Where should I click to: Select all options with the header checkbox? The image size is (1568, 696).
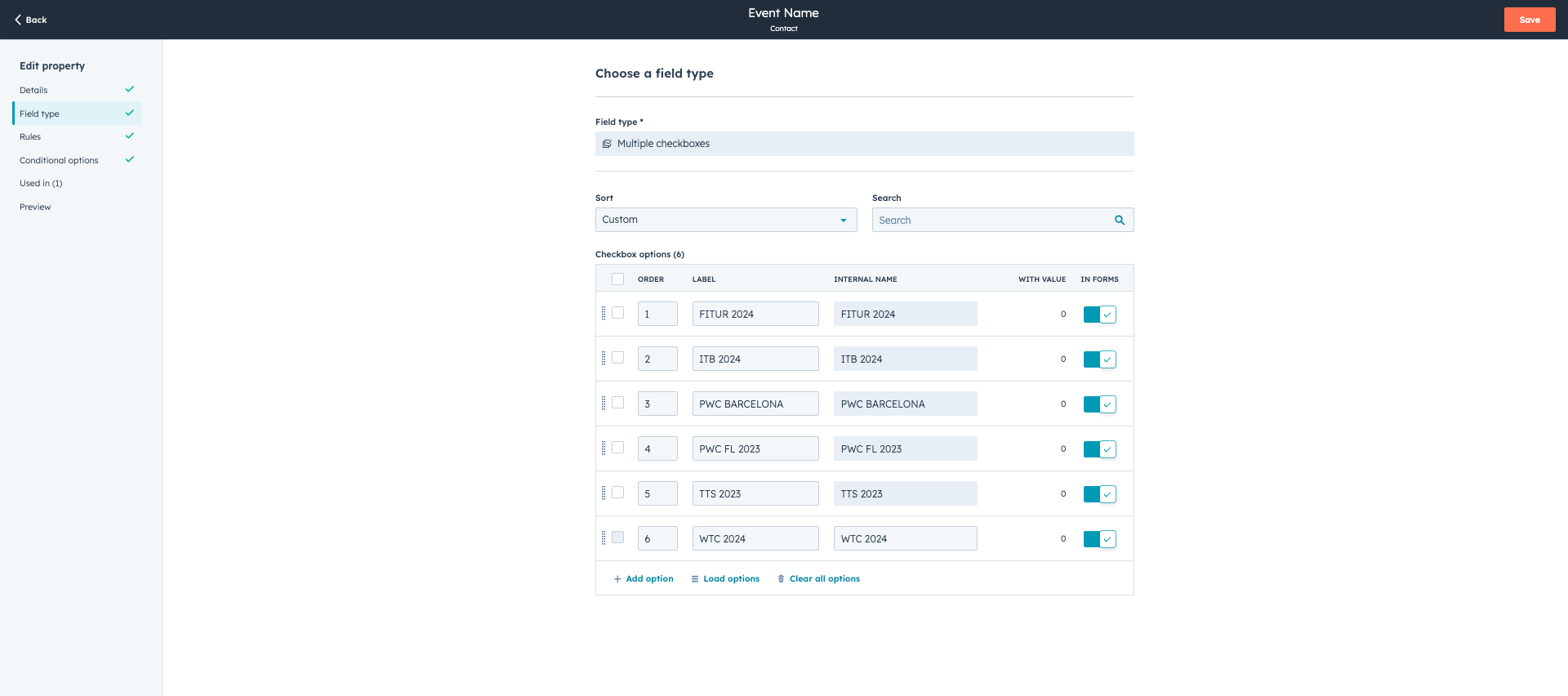click(x=617, y=279)
